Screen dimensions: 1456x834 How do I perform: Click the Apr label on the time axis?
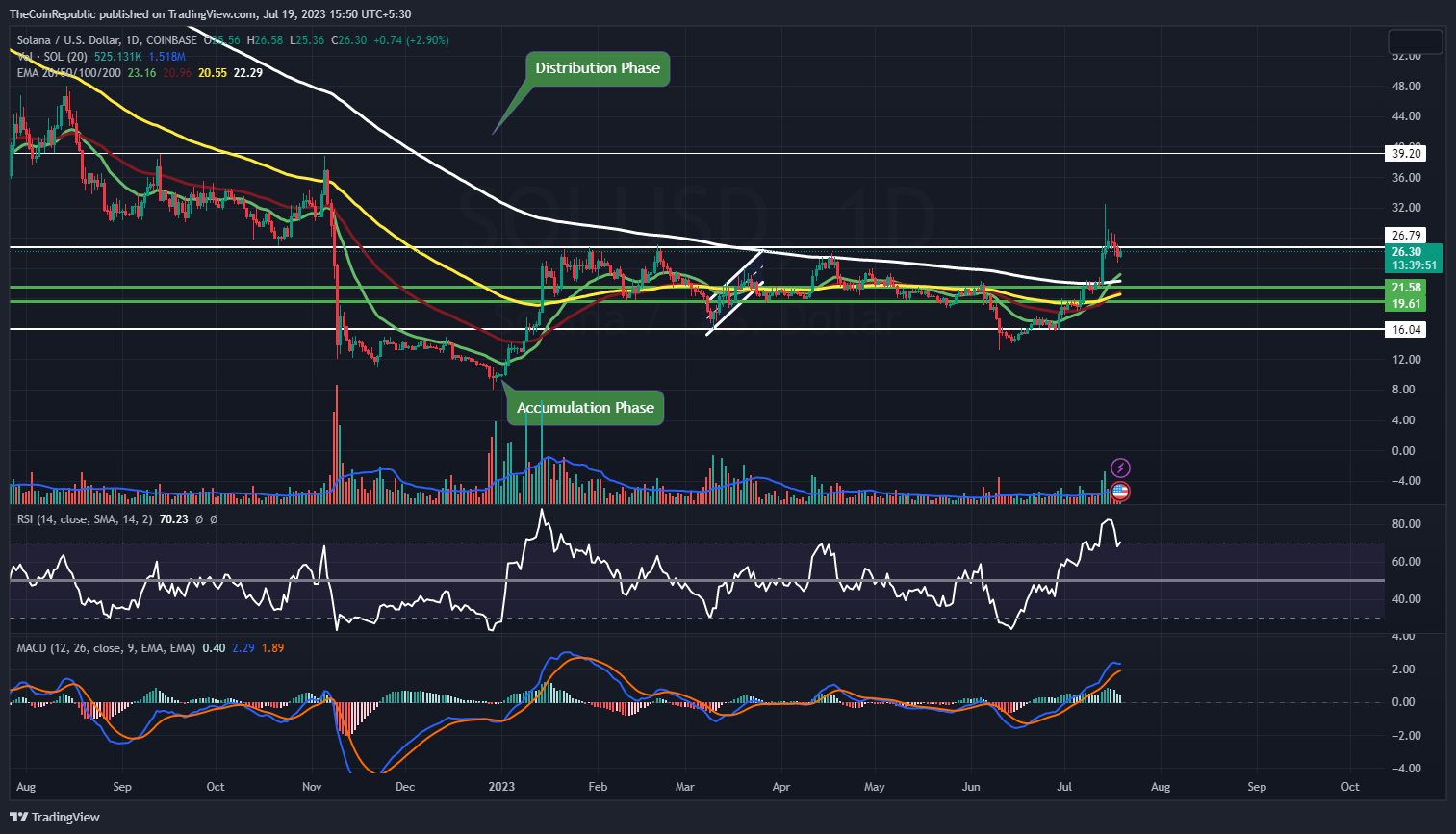[x=781, y=787]
